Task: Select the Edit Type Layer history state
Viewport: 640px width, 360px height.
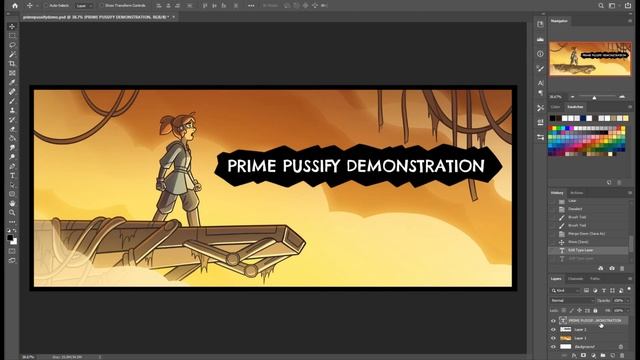Action: (589, 250)
